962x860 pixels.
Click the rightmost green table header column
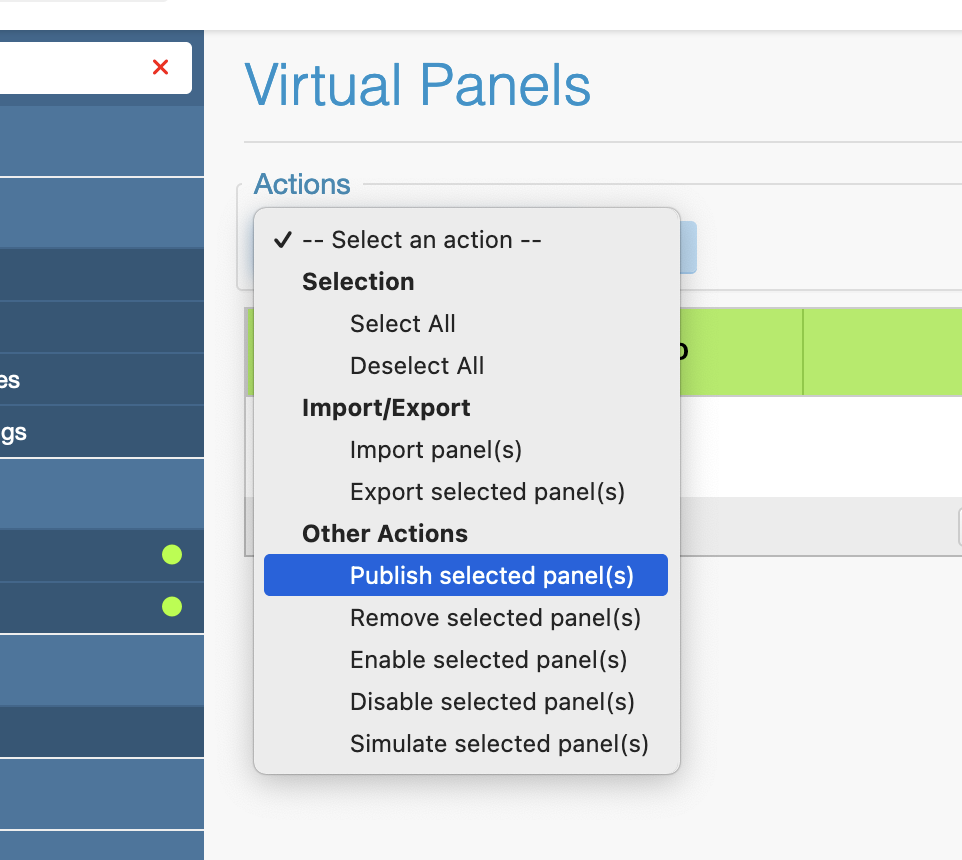click(882, 352)
